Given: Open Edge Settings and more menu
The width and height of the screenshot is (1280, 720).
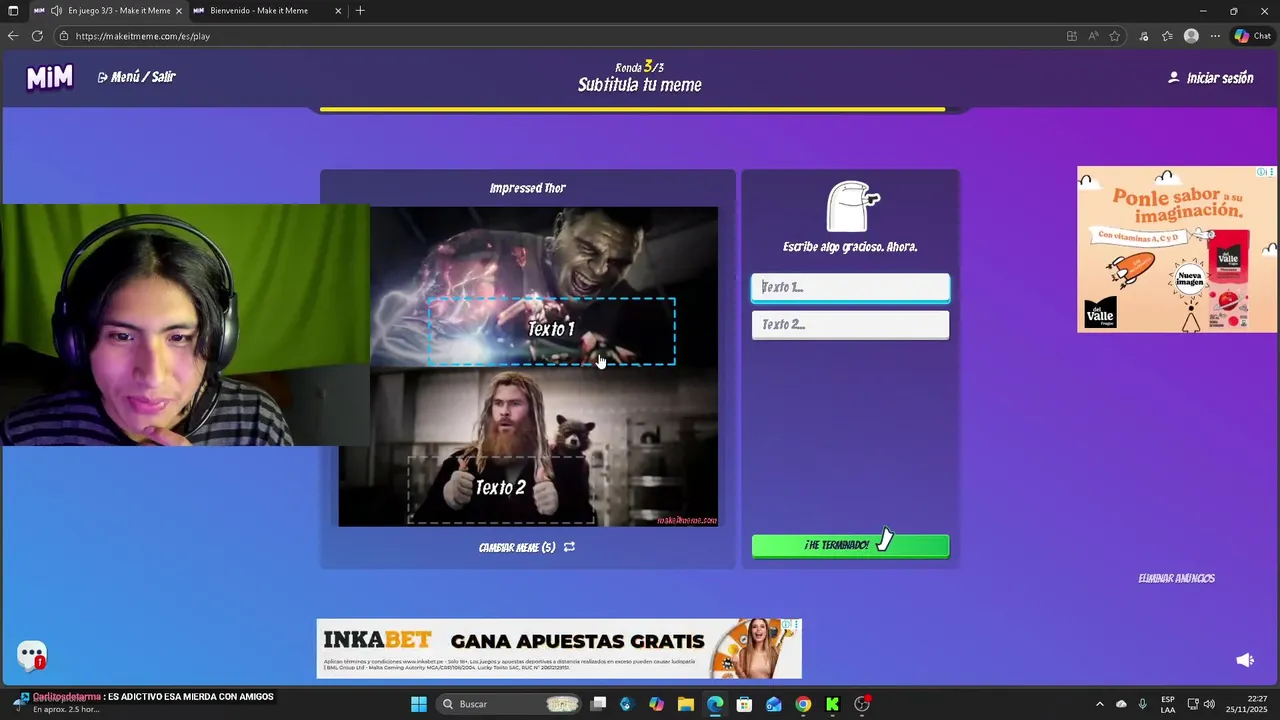Looking at the screenshot, I should click(1215, 36).
